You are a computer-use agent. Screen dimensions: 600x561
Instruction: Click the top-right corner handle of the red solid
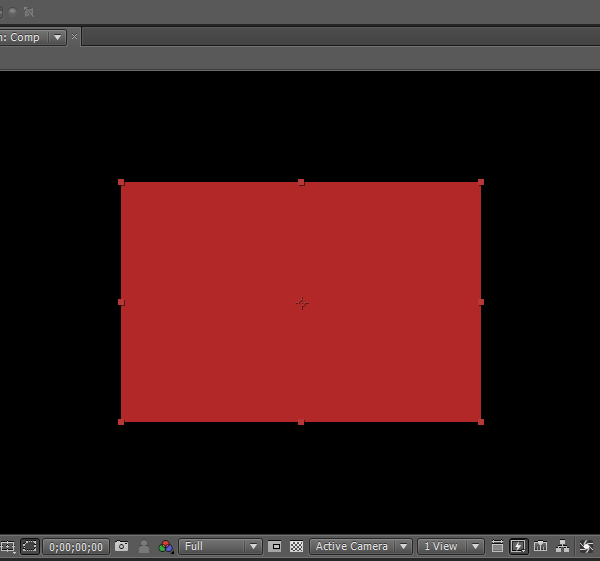(x=481, y=182)
